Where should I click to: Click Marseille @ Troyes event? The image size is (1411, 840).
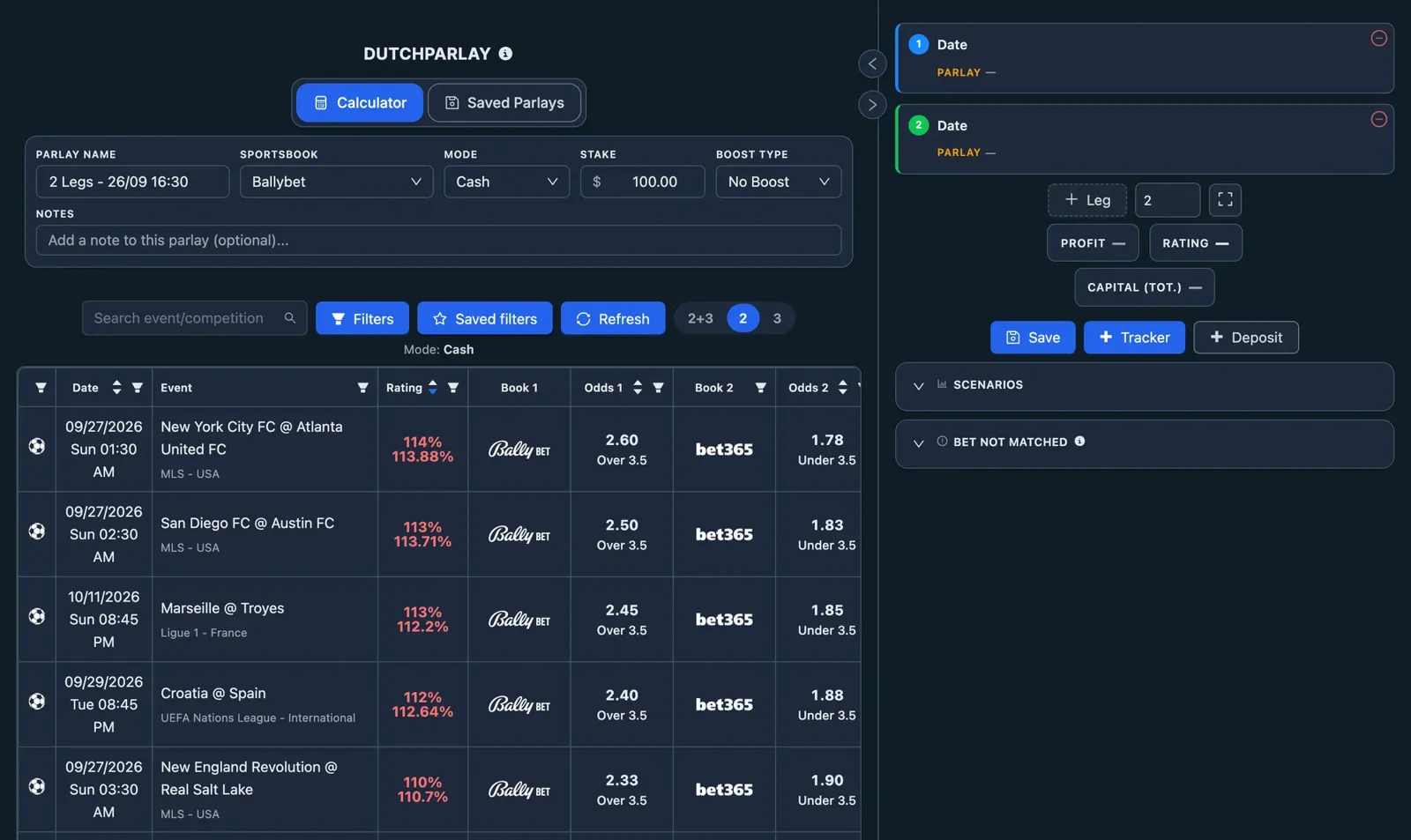(x=222, y=608)
